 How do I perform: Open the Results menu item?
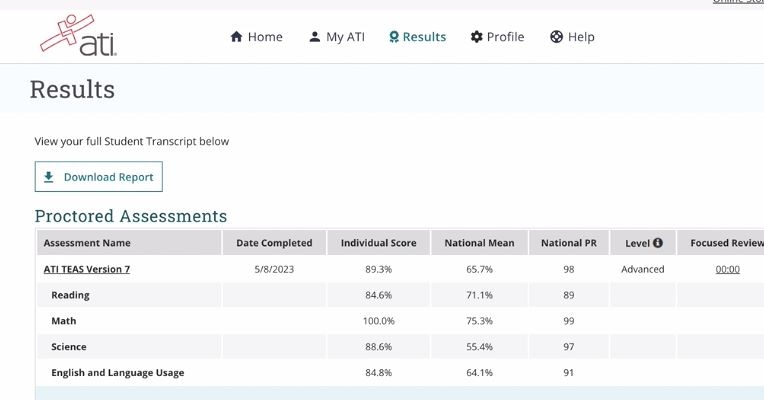tap(418, 37)
